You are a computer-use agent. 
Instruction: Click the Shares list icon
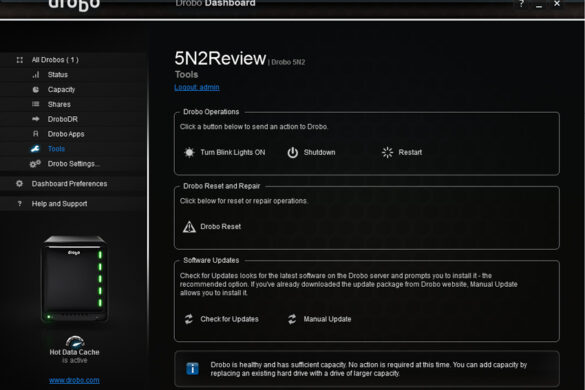35,104
